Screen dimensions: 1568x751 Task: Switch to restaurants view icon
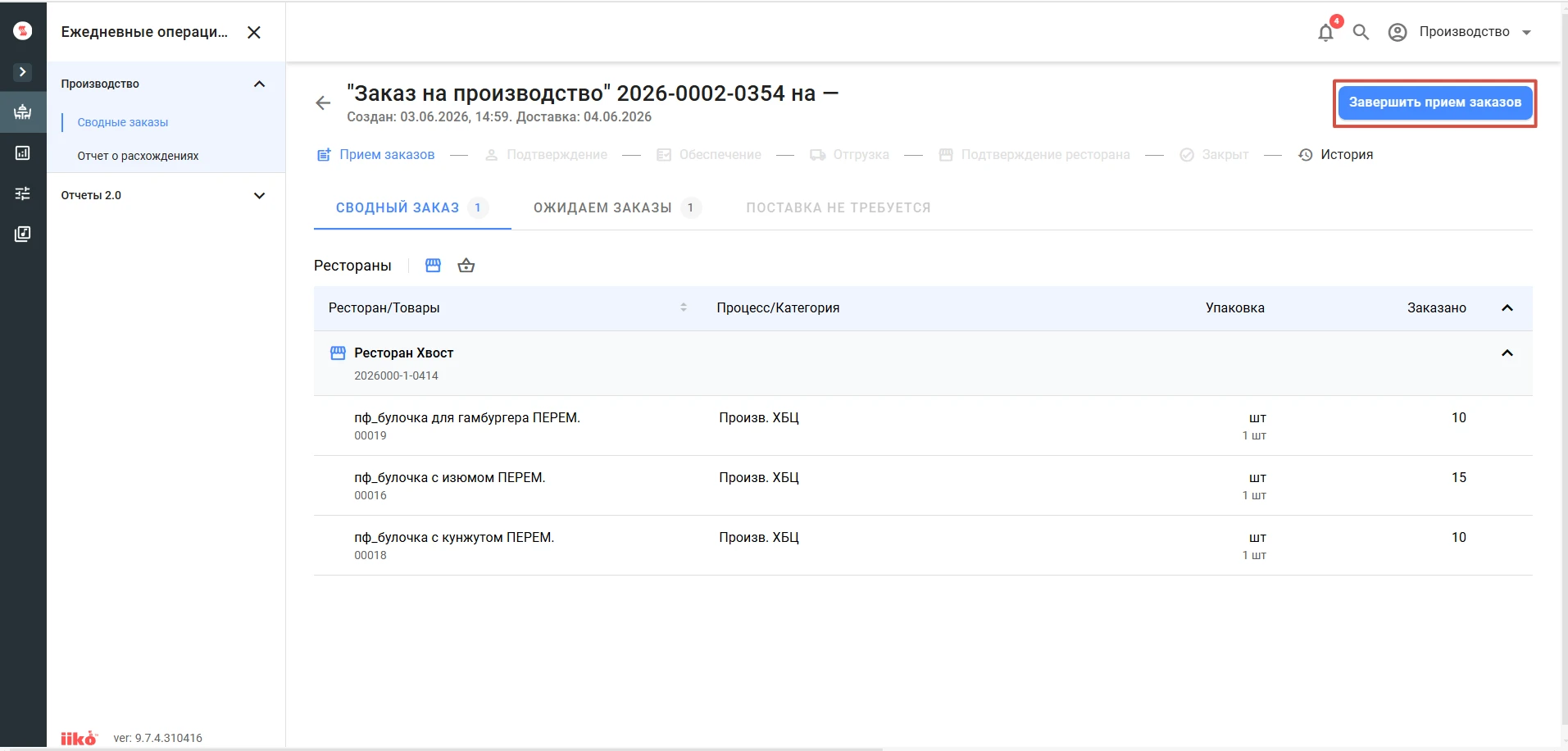433,266
